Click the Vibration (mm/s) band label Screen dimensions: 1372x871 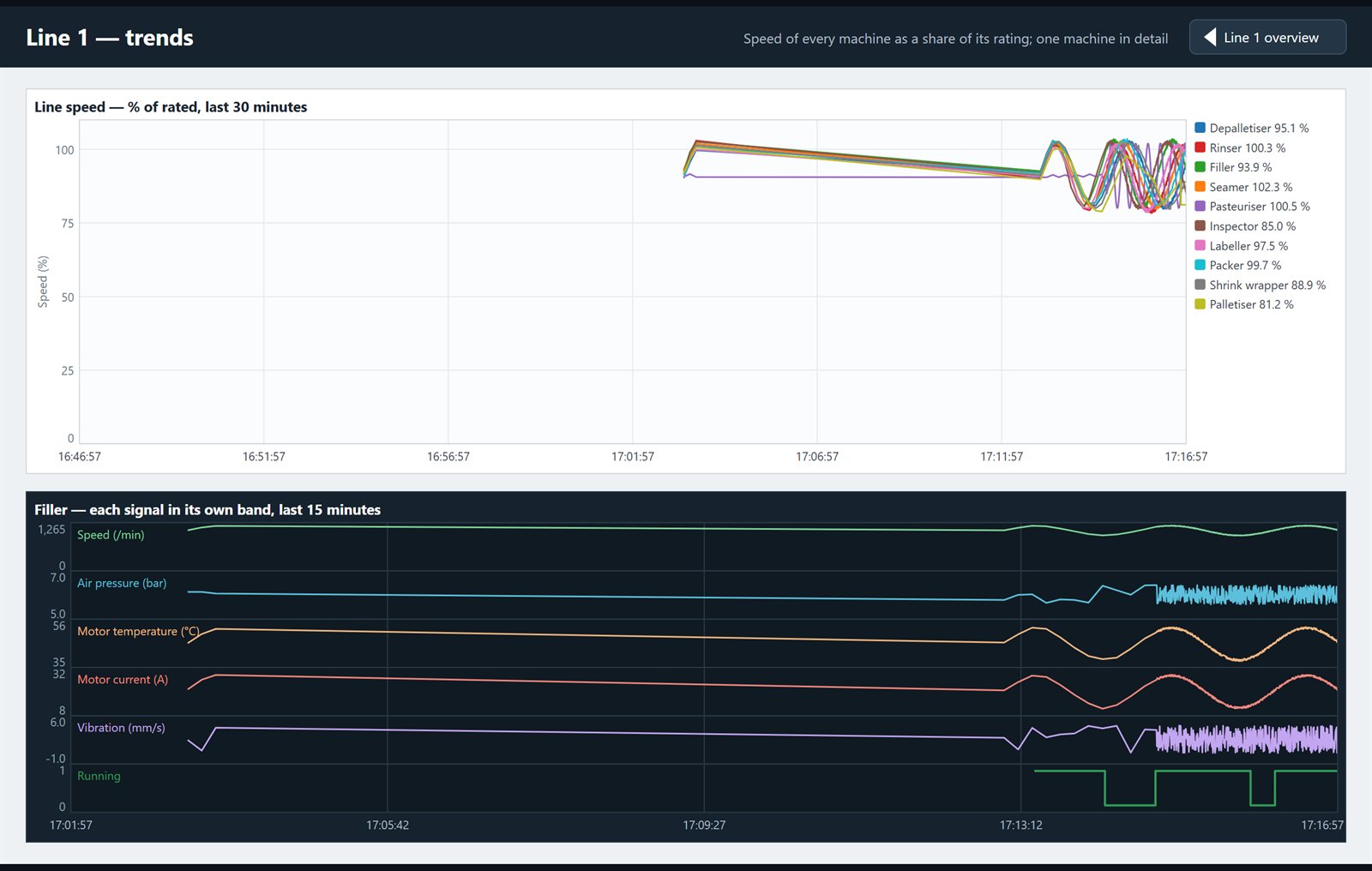tap(121, 728)
